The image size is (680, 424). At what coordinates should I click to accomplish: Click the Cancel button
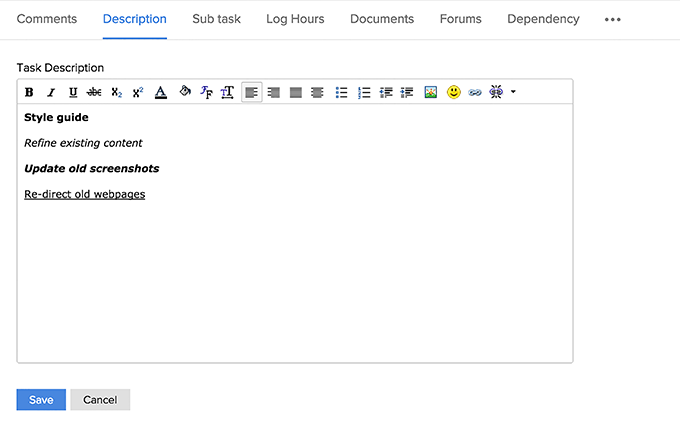pos(100,400)
